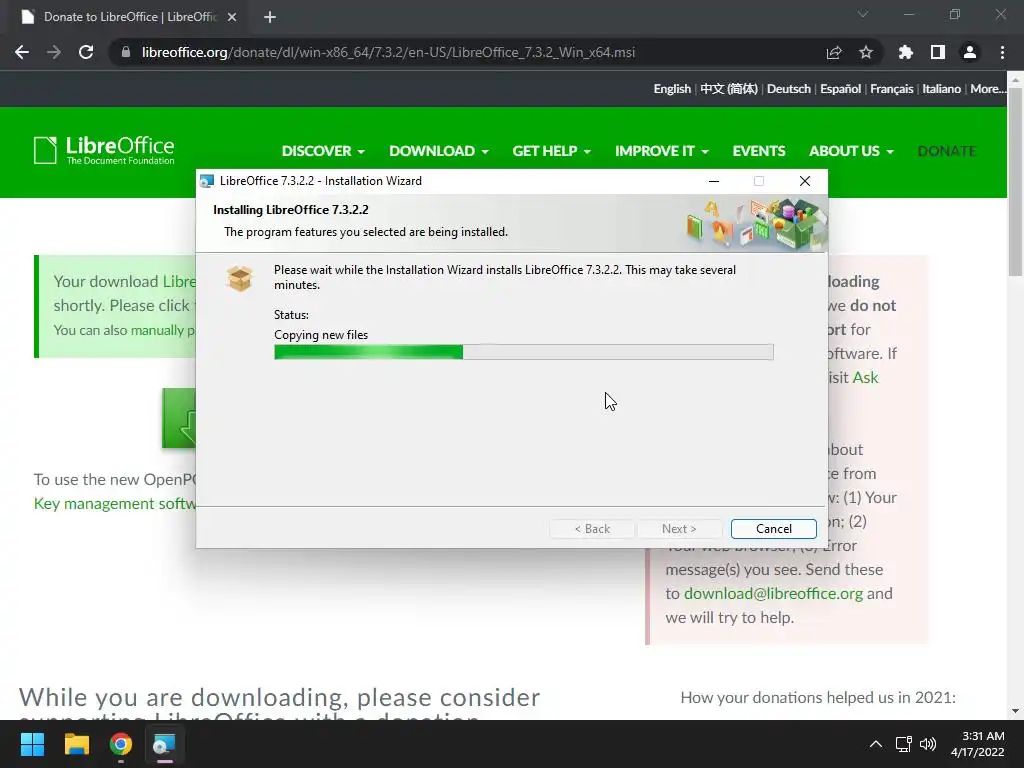Open the clock and date panel
This screenshot has height=768, width=1024.
(x=977, y=744)
